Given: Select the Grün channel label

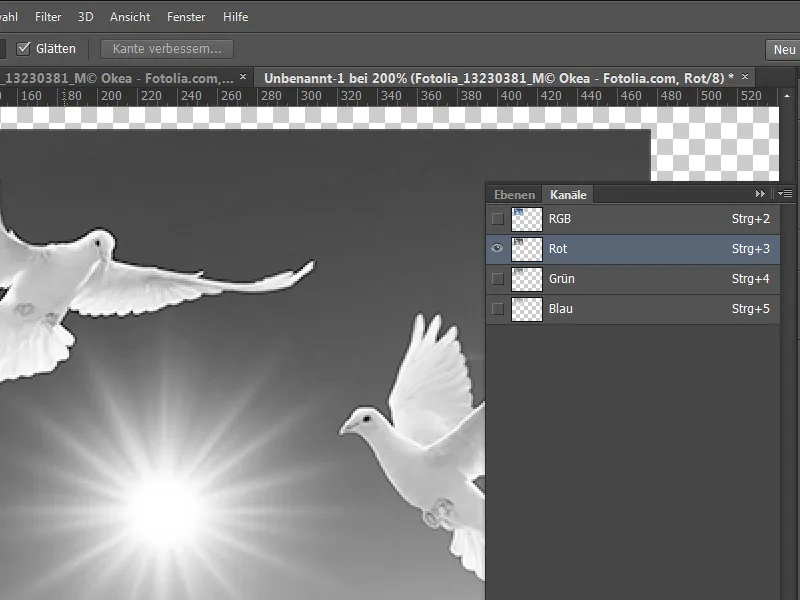Looking at the screenshot, I should (562, 279).
